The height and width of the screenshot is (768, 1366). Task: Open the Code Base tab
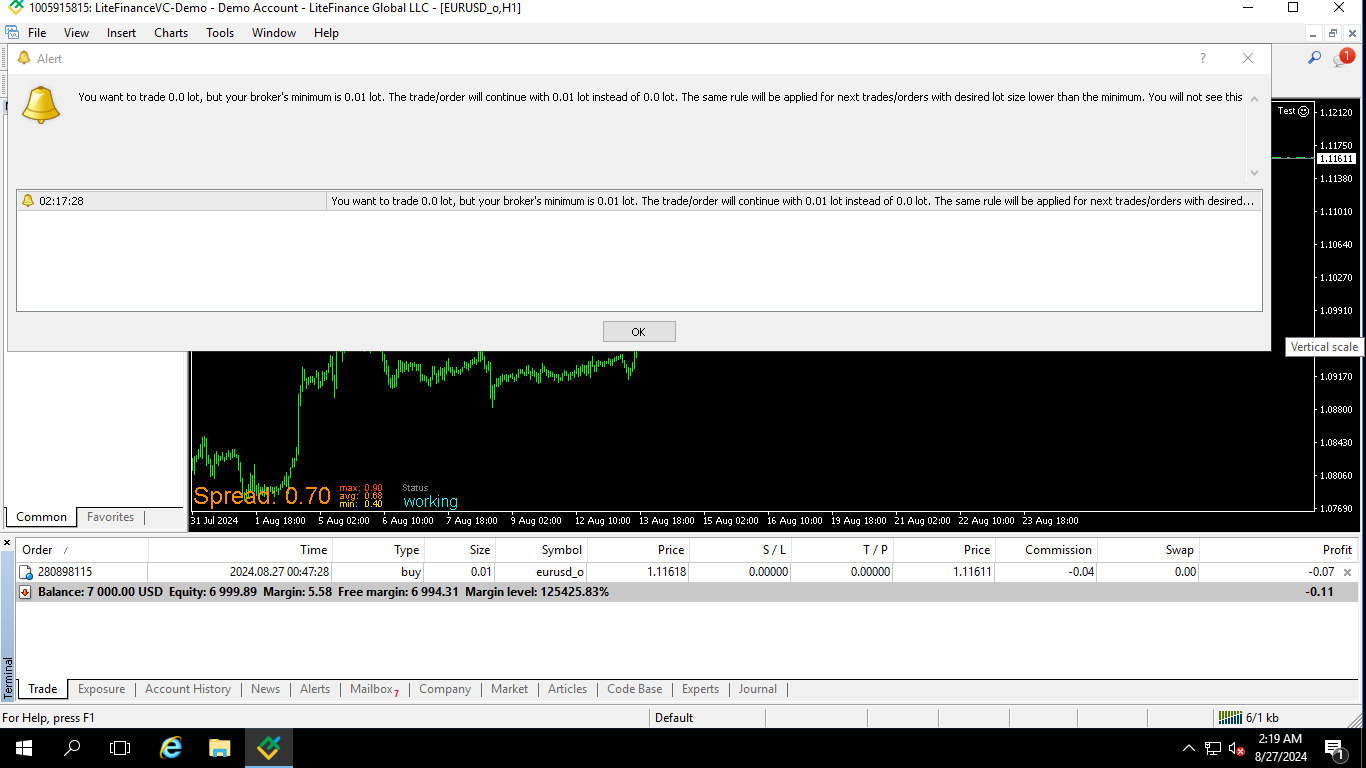pyautogui.click(x=634, y=689)
